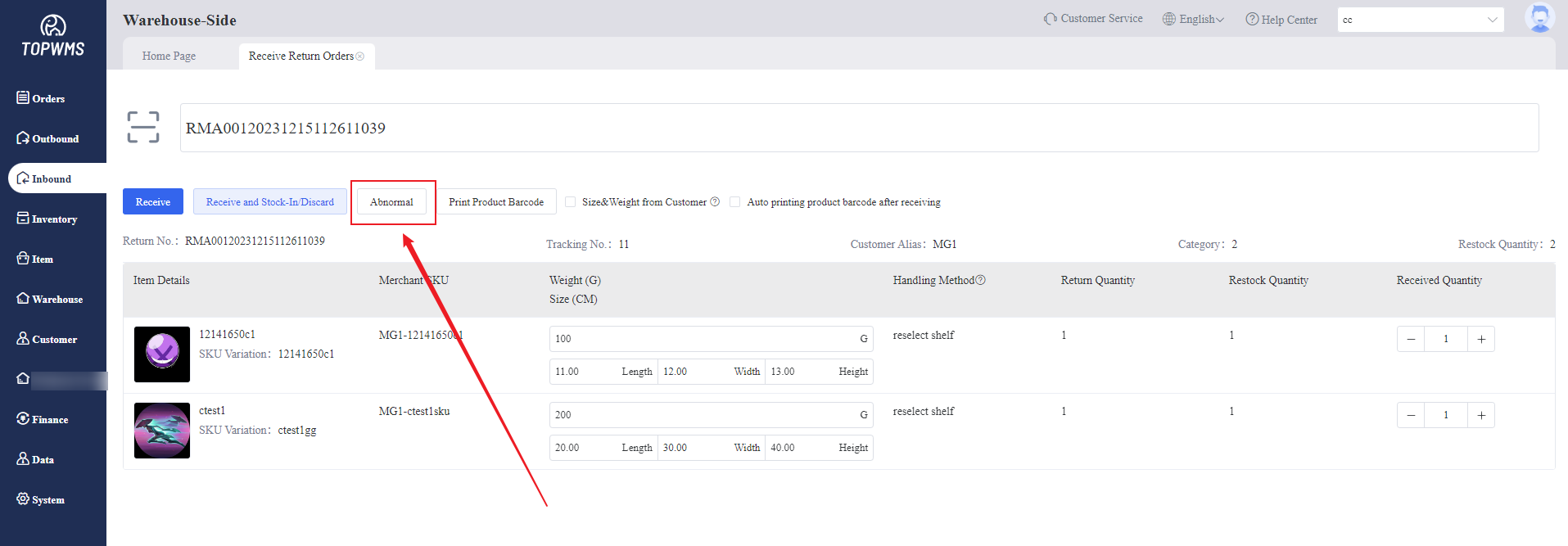Open the TOPWMS logo home
This screenshot has height=546, width=1568.
[x=53, y=37]
